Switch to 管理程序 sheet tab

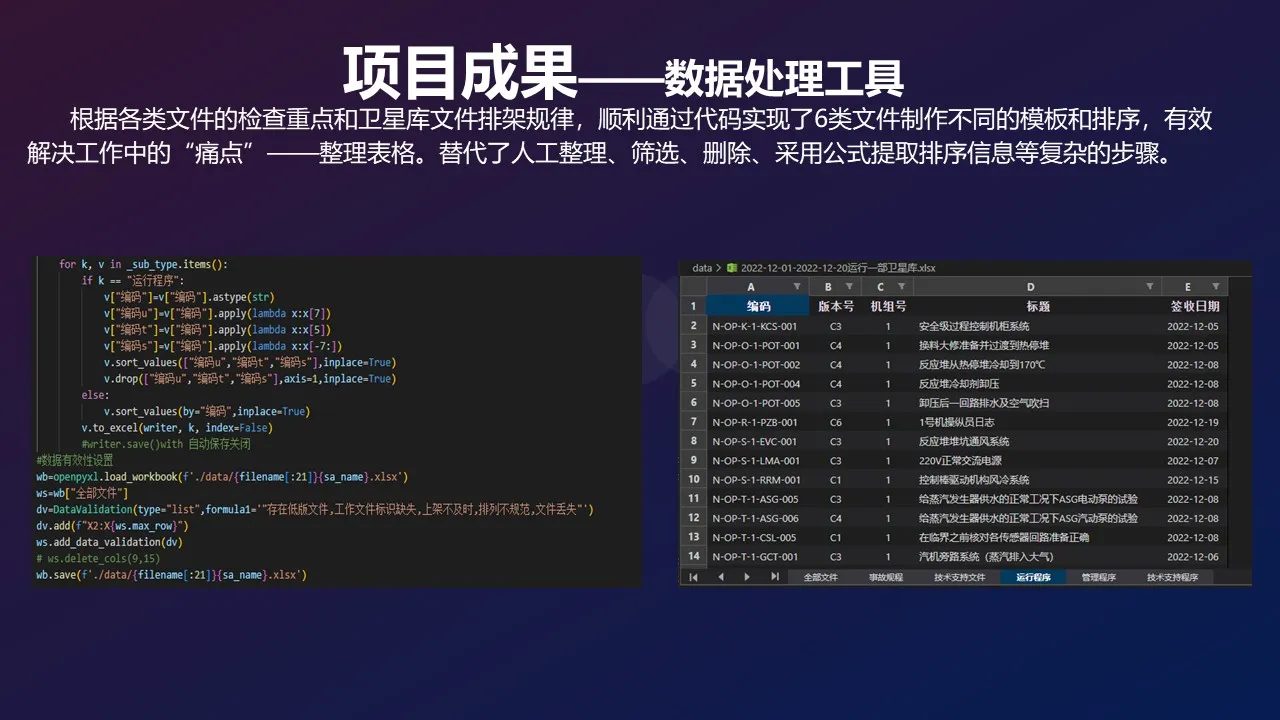[x=1099, y=577]
